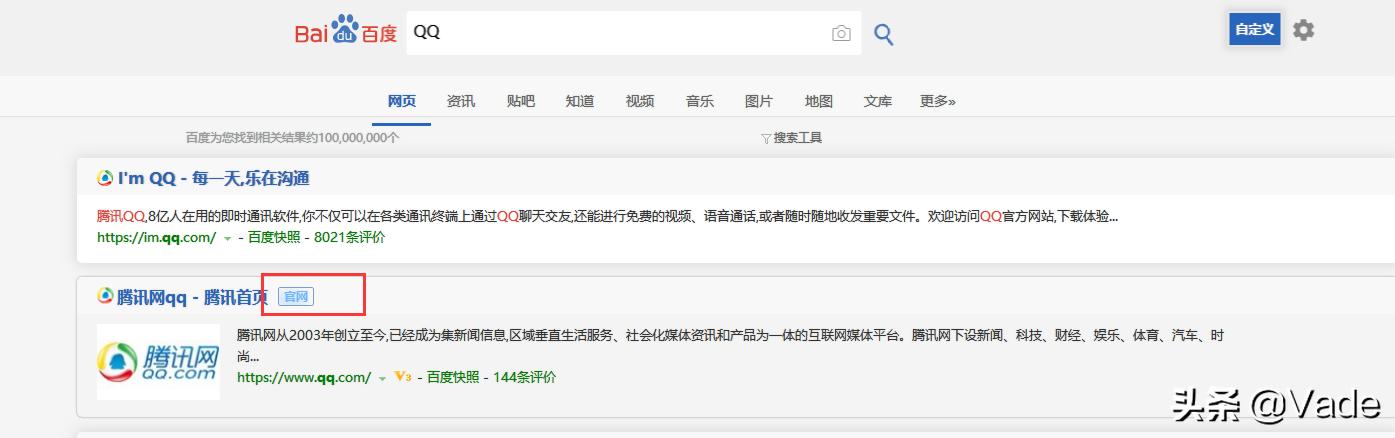Click V3 credibility badge on www.qq.com
Viewport: 1395px width, 438px height.
tap(403, 377)
